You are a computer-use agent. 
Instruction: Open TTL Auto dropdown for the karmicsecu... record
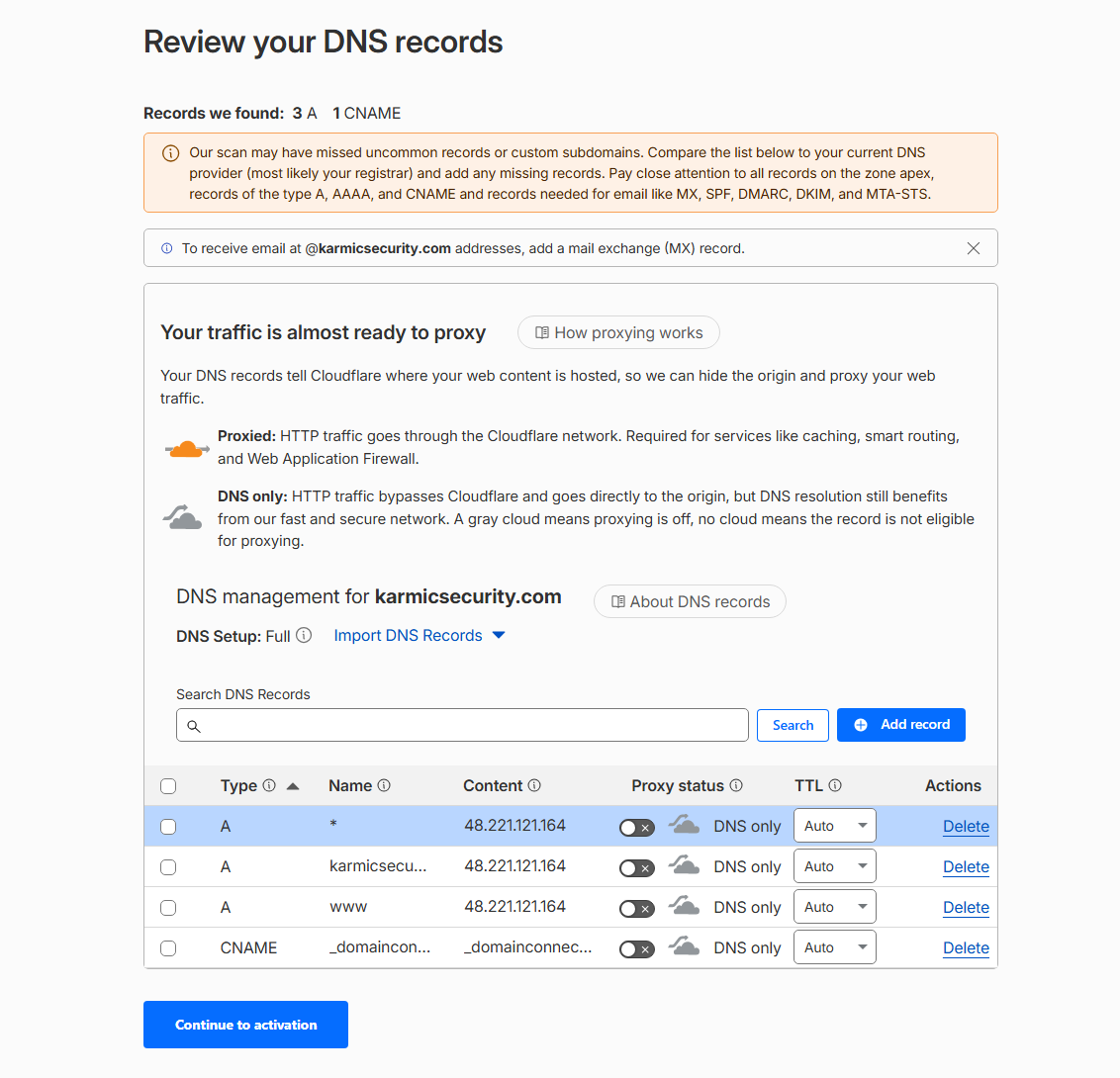[x=834, y=866]
